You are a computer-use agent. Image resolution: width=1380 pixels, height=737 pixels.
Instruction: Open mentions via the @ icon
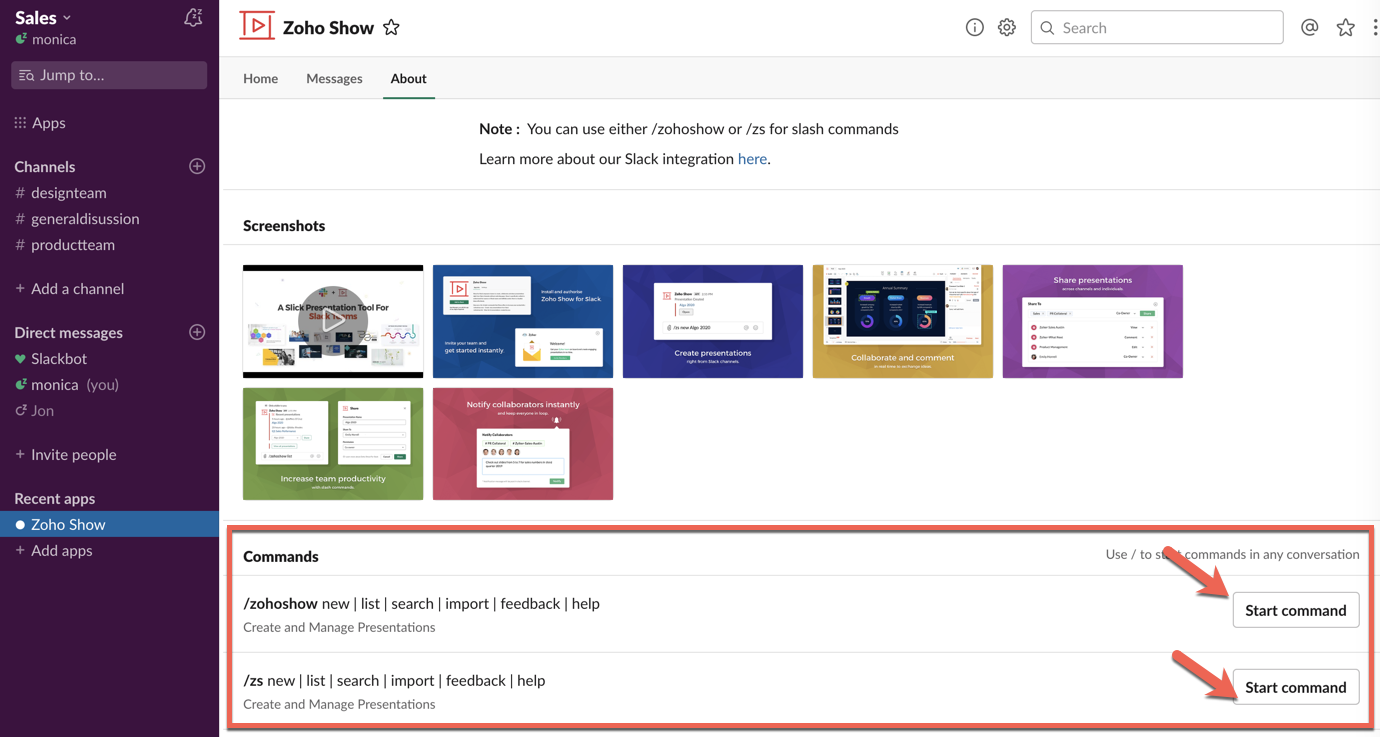pyautogui.click(x=1309, y=28)
